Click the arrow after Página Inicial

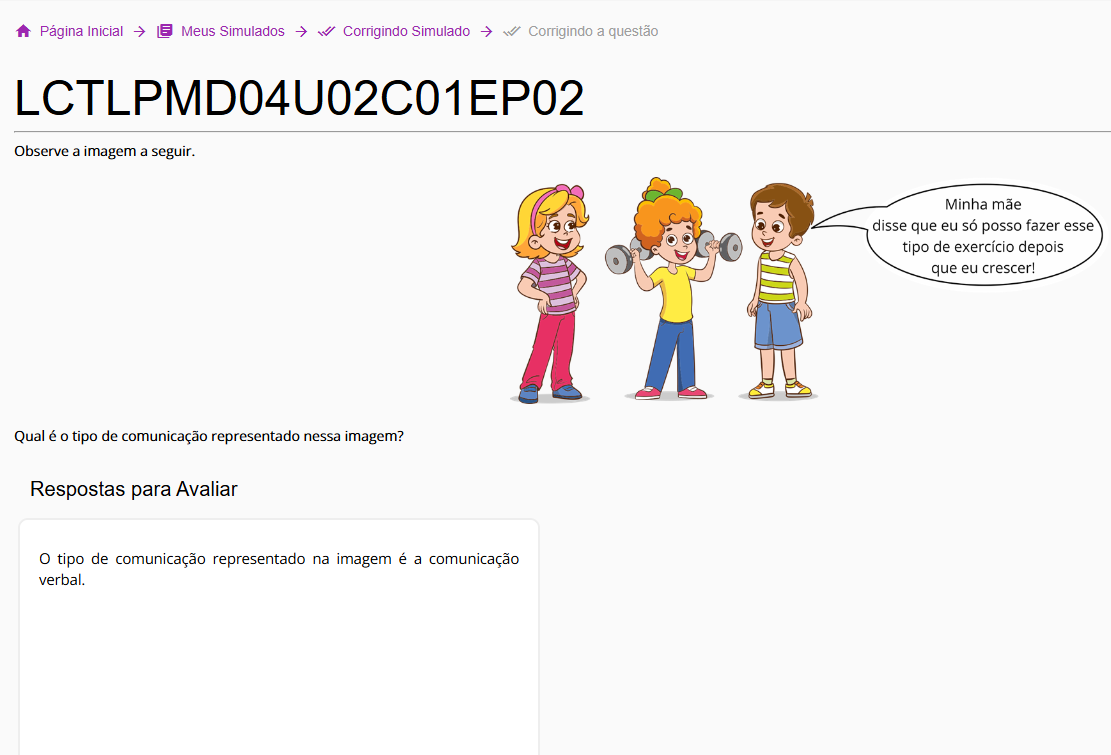coord(139,31)
